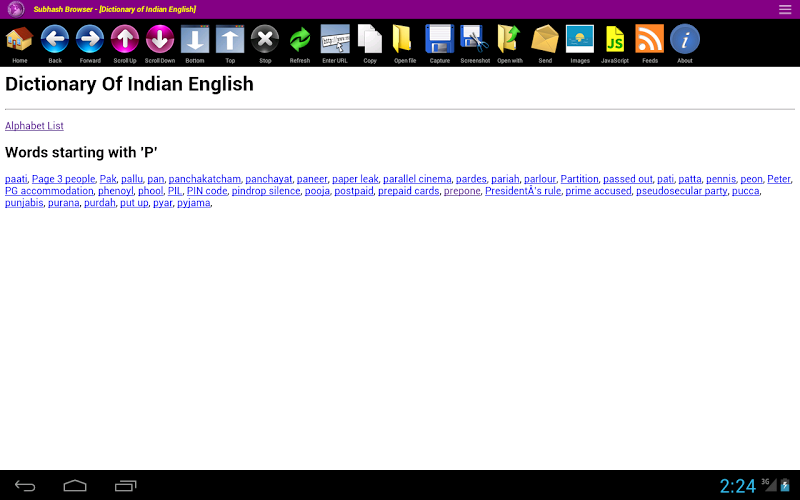Open RSS Feeds icon

point(649,39)
